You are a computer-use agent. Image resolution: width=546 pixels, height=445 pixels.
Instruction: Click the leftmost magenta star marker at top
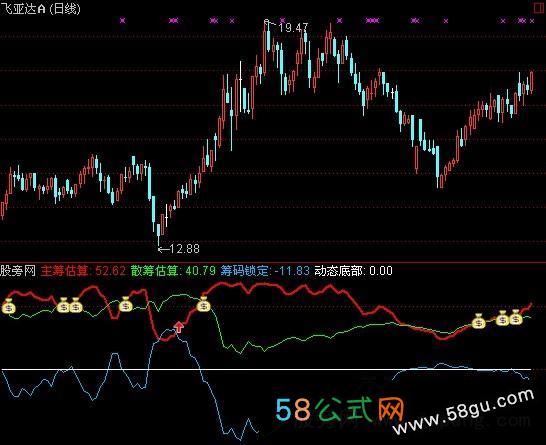click(x=122, y=20)
